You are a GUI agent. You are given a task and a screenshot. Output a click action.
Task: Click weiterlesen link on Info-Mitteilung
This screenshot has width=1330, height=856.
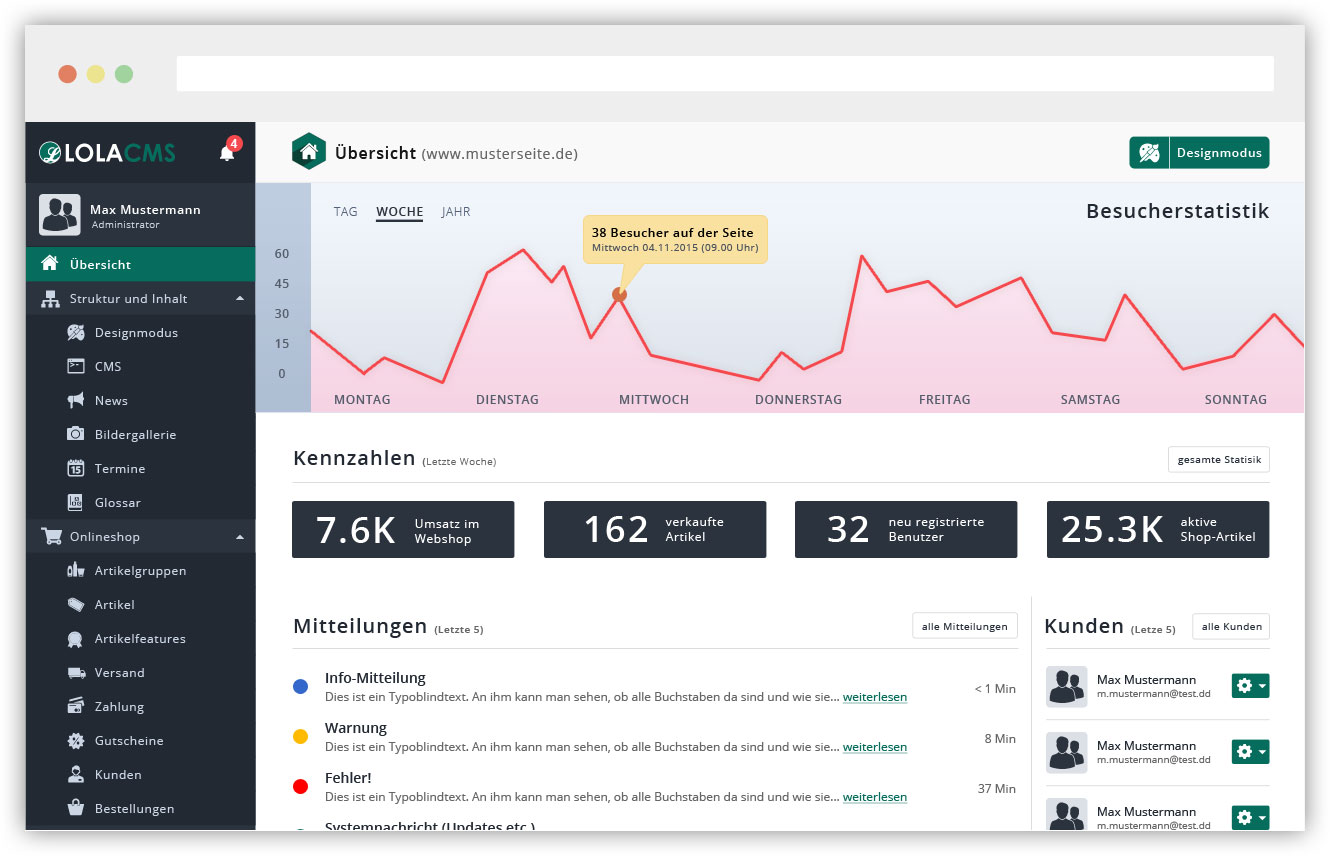[x=875, y=697]
